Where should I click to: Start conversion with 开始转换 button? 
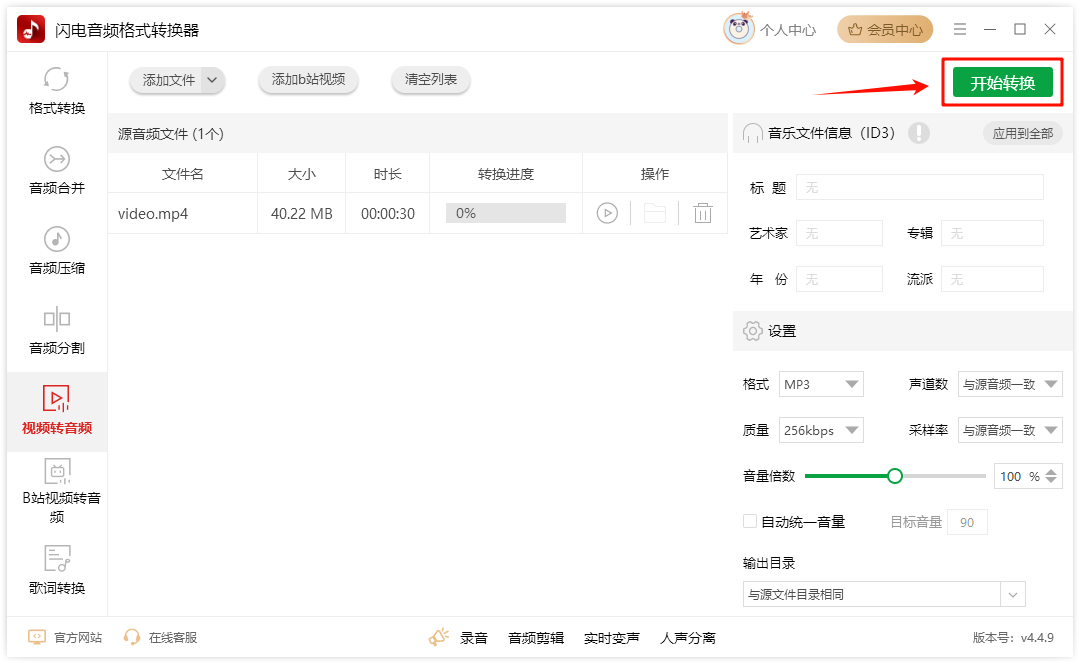[x=1002, y=83]
